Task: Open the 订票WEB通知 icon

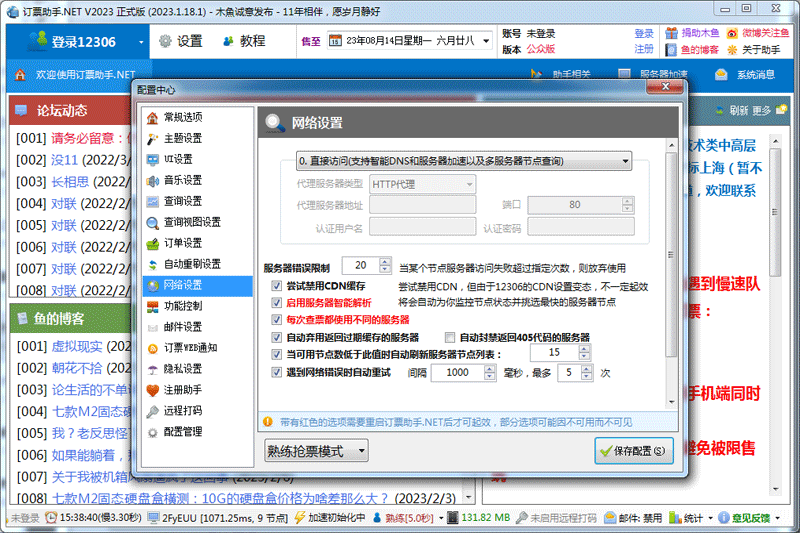Action: point(153,348)
